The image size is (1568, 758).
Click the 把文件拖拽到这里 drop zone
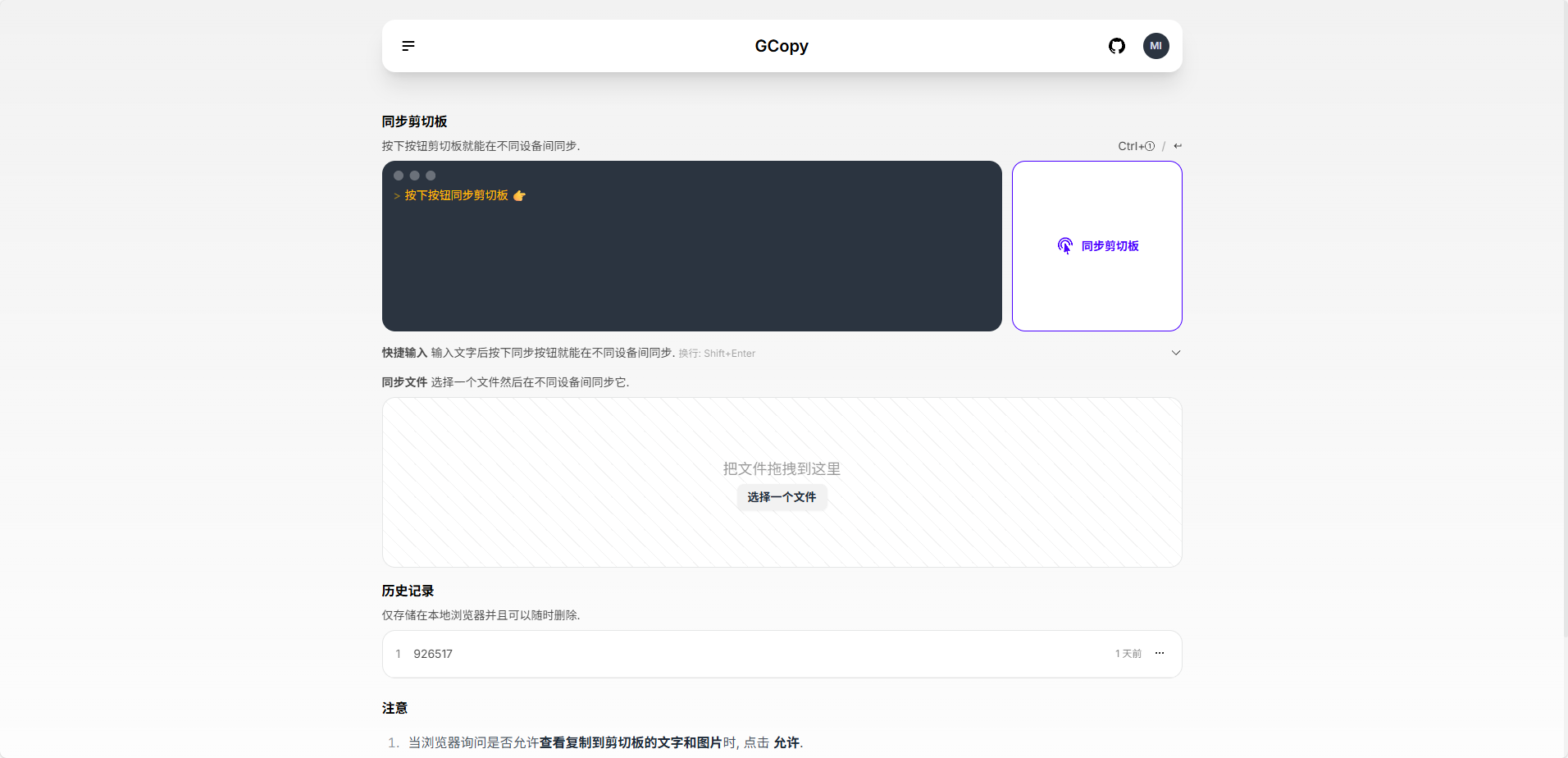coord(781,468)
